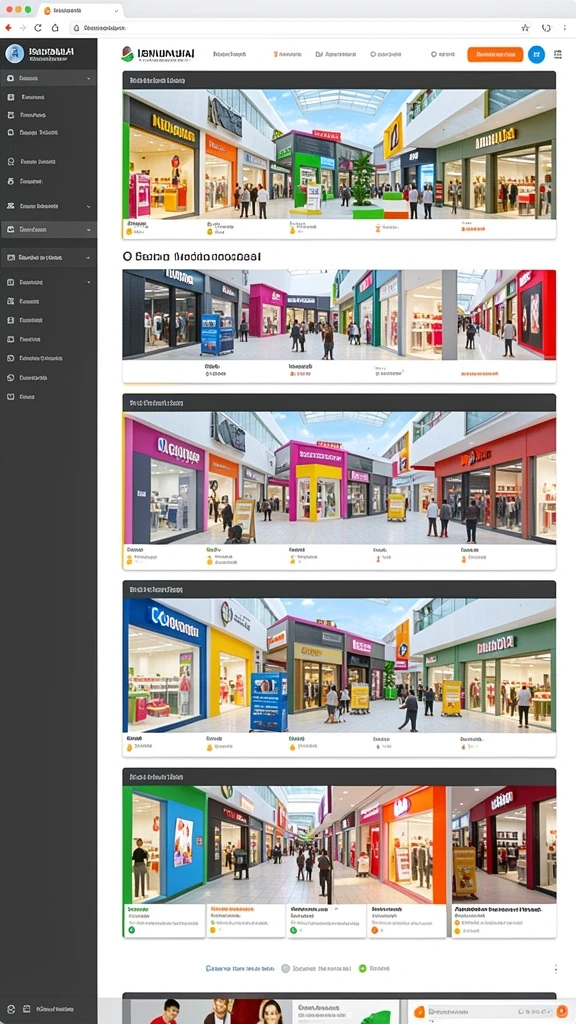This screenshot has height=1024, width=576.
Task: Click the last icon in sidebar list
Action: pos(10,396)
